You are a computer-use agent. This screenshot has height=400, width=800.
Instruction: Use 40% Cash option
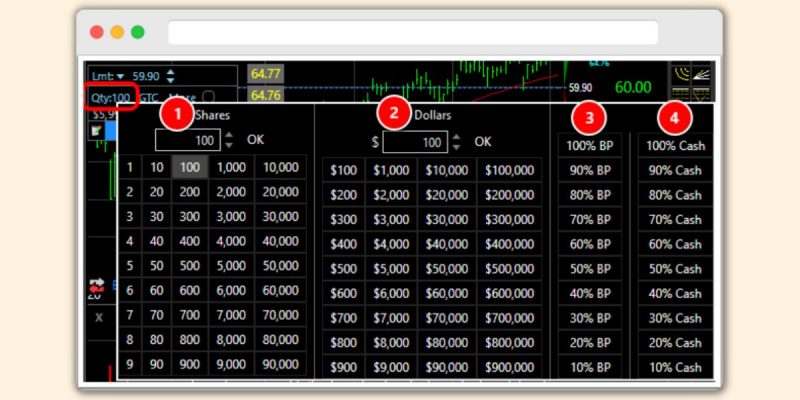[x=675, y=293]
